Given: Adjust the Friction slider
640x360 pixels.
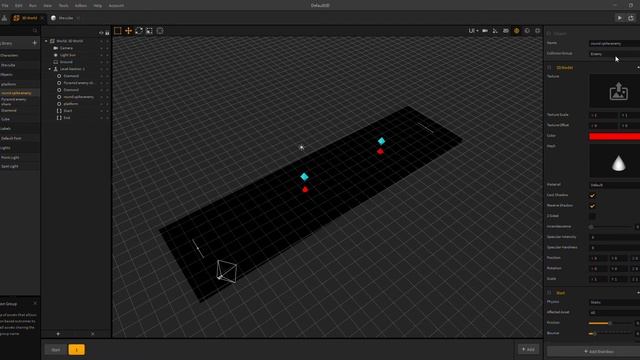Looking at the screenshot, I should (x=611, y=323).
